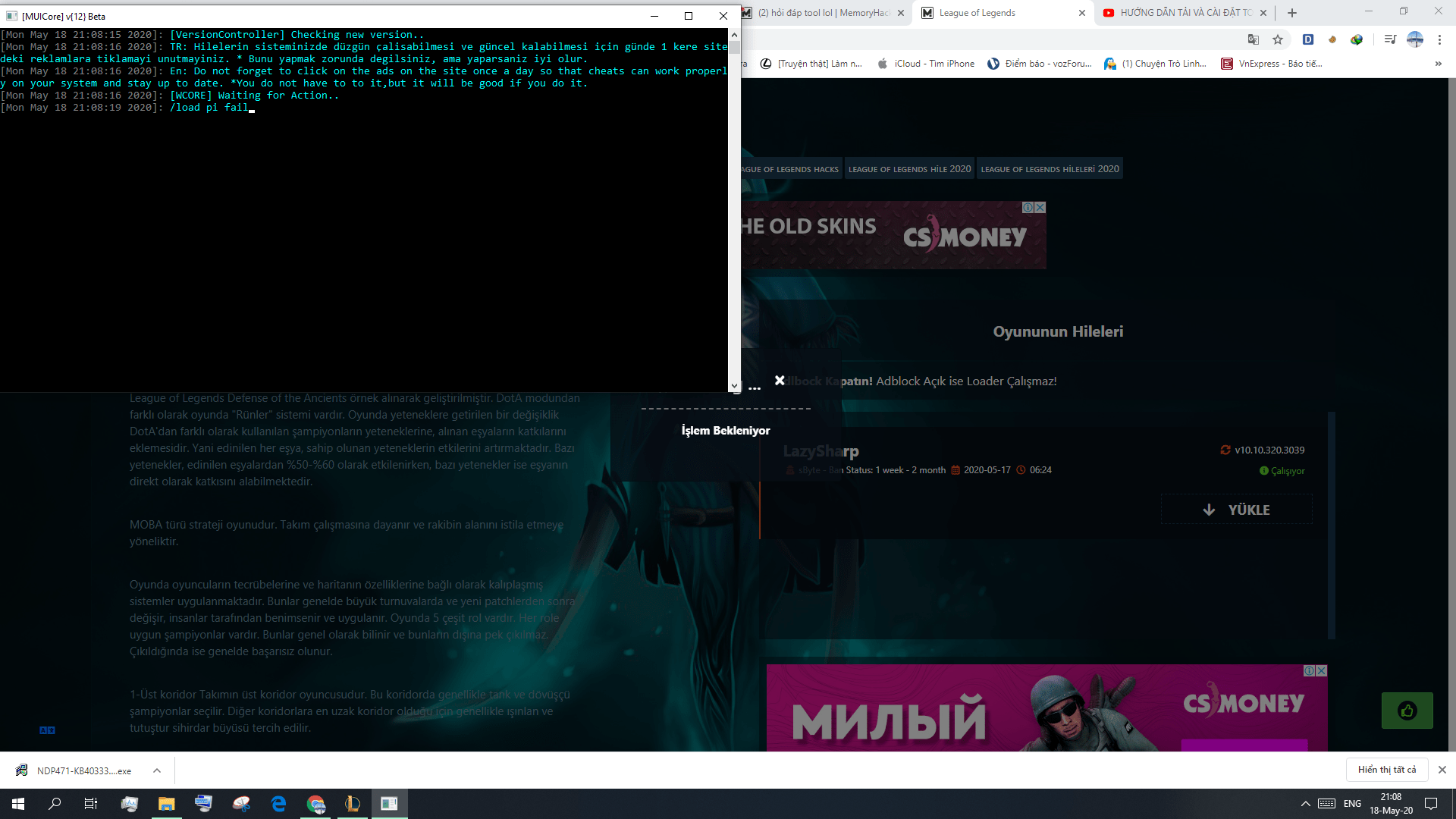Open Chrome's three-dot menu
Viewport: 1456px width, 819px height.
coord(1439,39)
